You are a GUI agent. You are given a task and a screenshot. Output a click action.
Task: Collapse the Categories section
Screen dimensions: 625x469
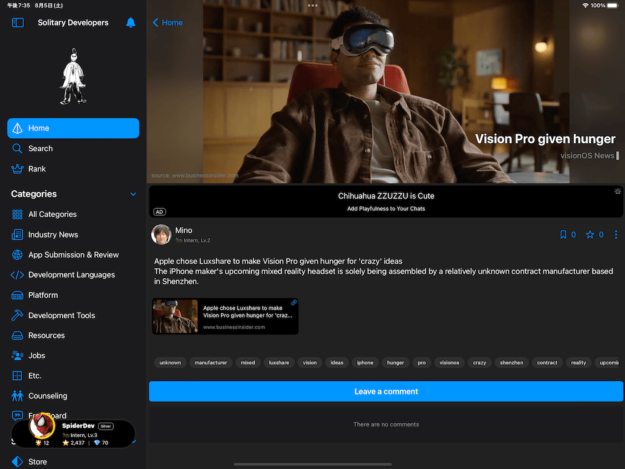133,194
